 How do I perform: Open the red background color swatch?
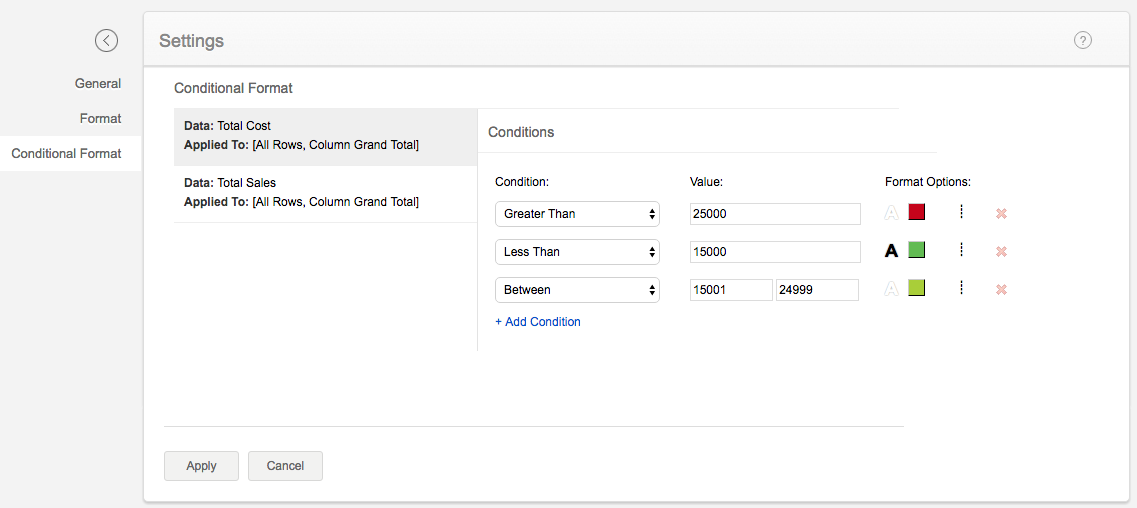point(917,212)
